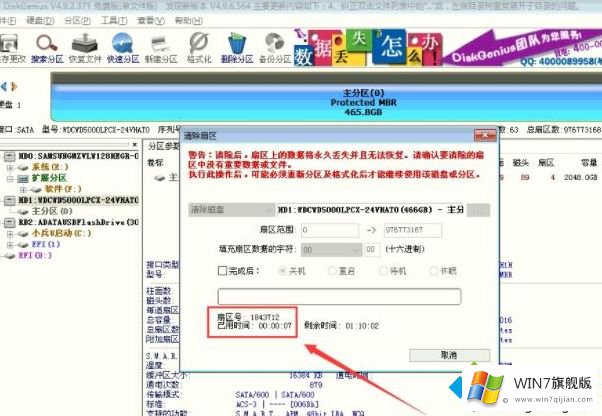Select RD2:ADATAUSBFlashDrive label in tree

click(x=78, y=223)
